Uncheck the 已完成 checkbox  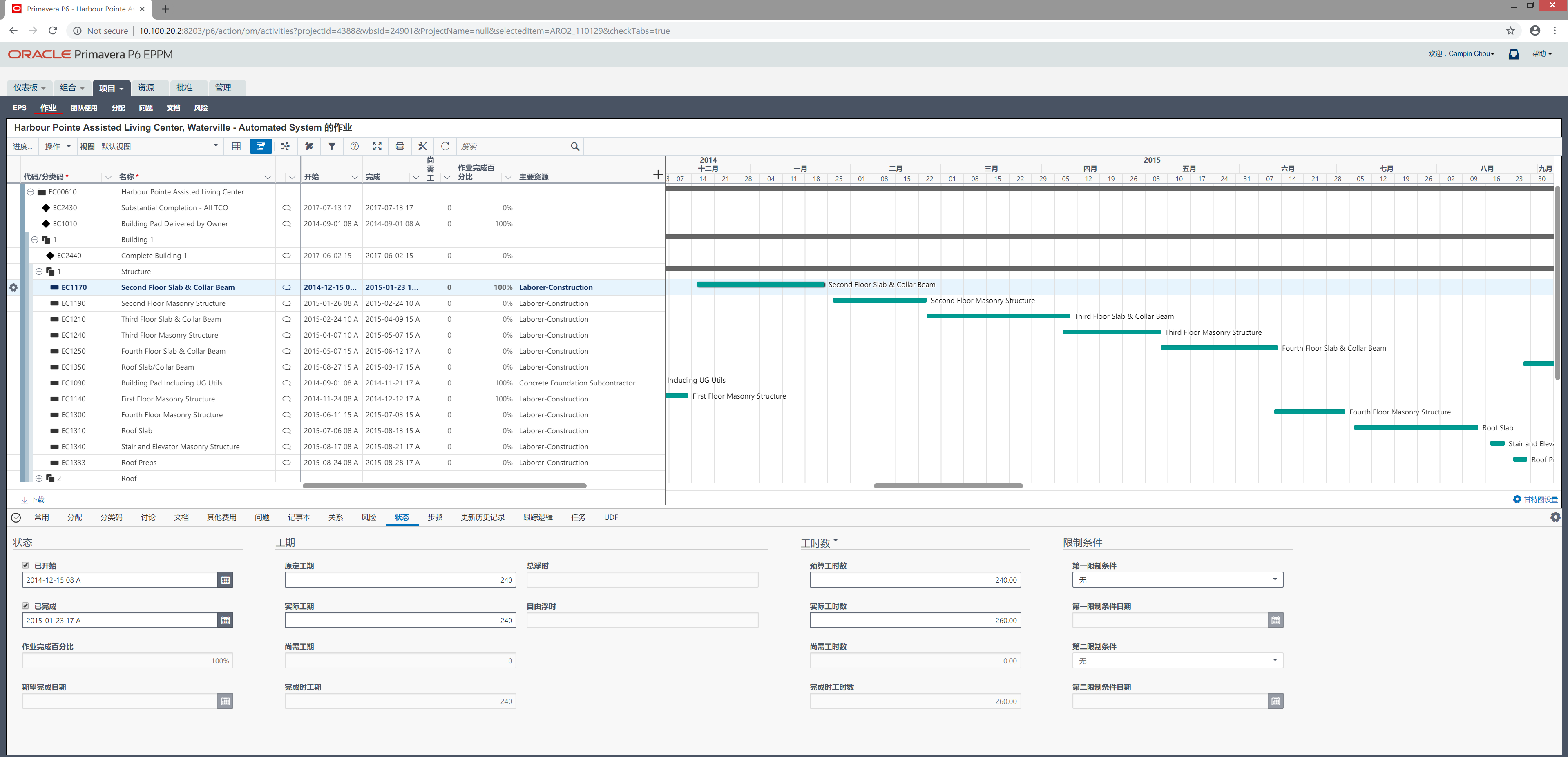coord(26,606)
